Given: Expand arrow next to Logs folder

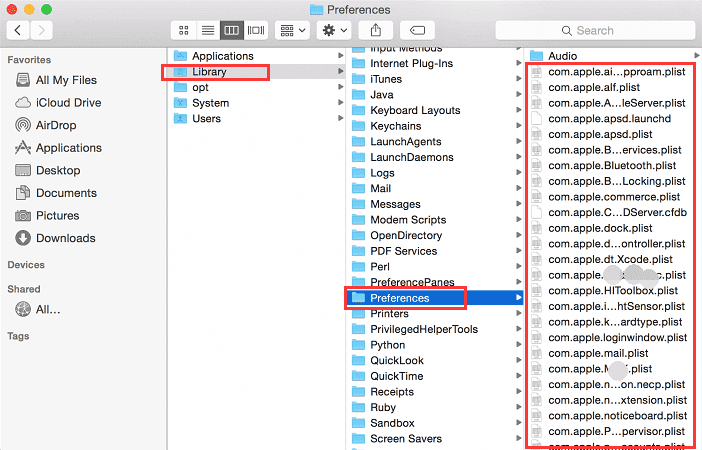Looking at the screenshot, I should coord(518,172).
